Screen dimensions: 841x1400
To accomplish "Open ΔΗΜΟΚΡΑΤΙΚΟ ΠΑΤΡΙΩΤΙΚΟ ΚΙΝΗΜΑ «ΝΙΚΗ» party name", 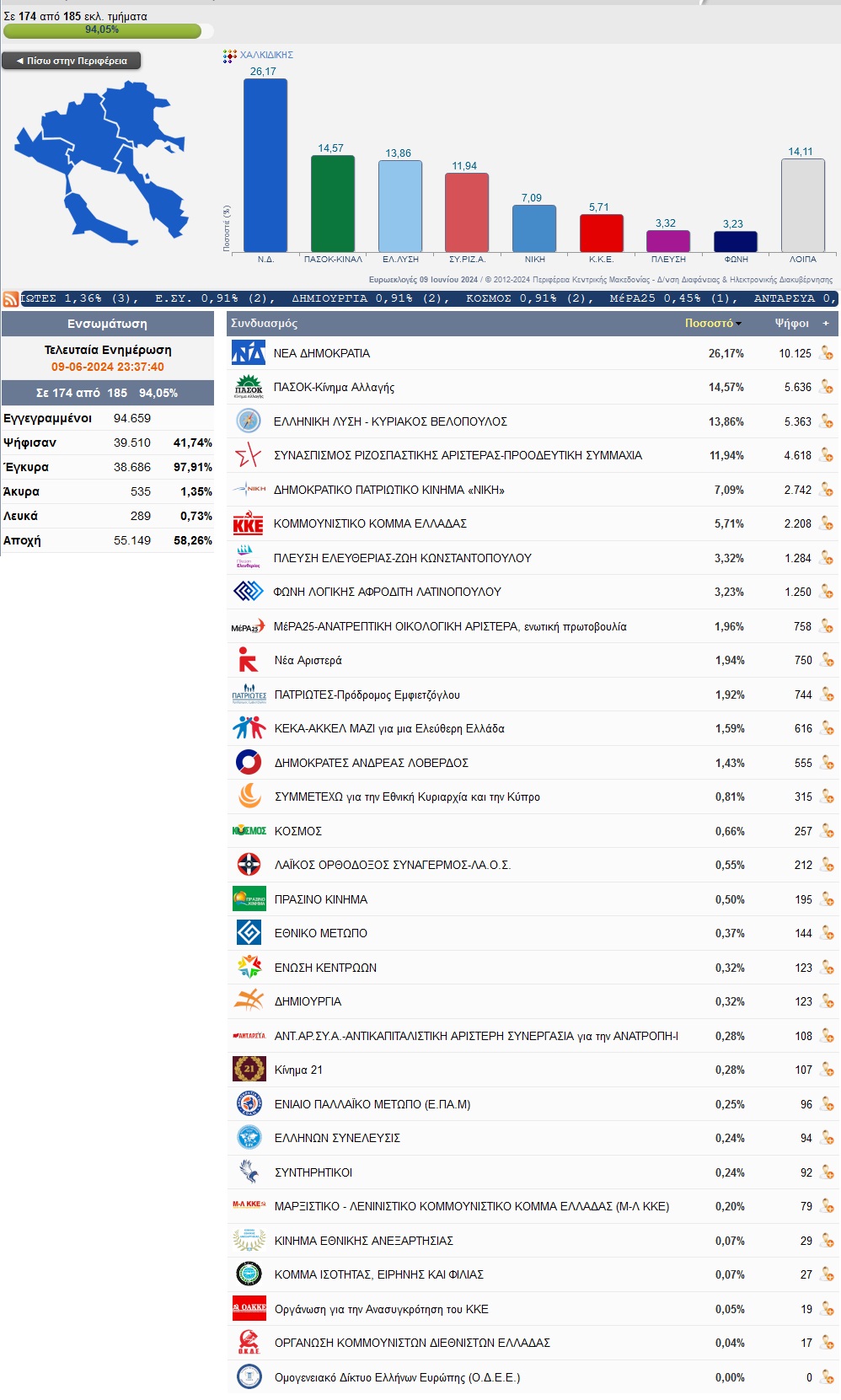I will point(389,490).
